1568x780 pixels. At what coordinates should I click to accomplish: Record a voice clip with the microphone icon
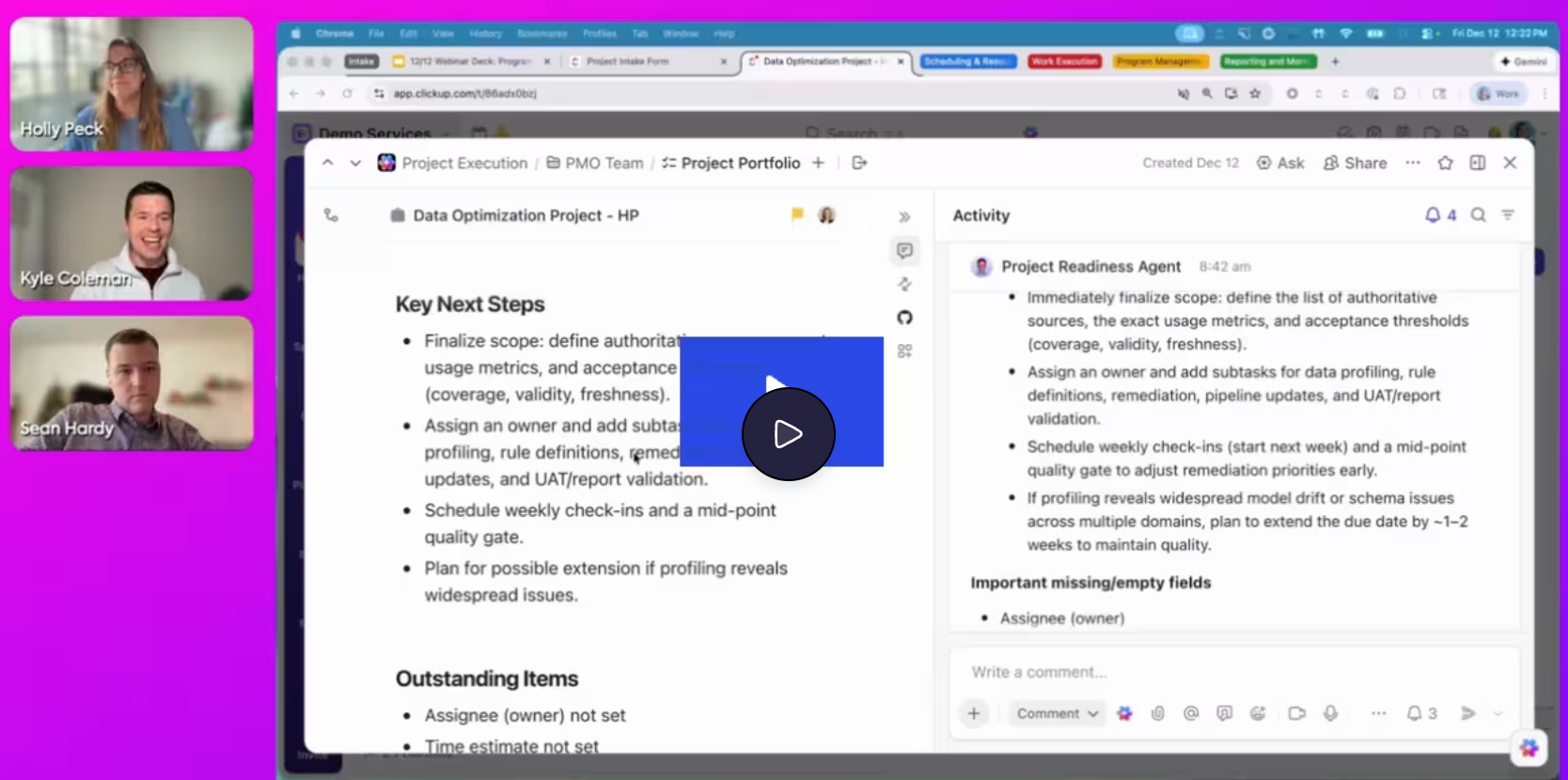1330,713
